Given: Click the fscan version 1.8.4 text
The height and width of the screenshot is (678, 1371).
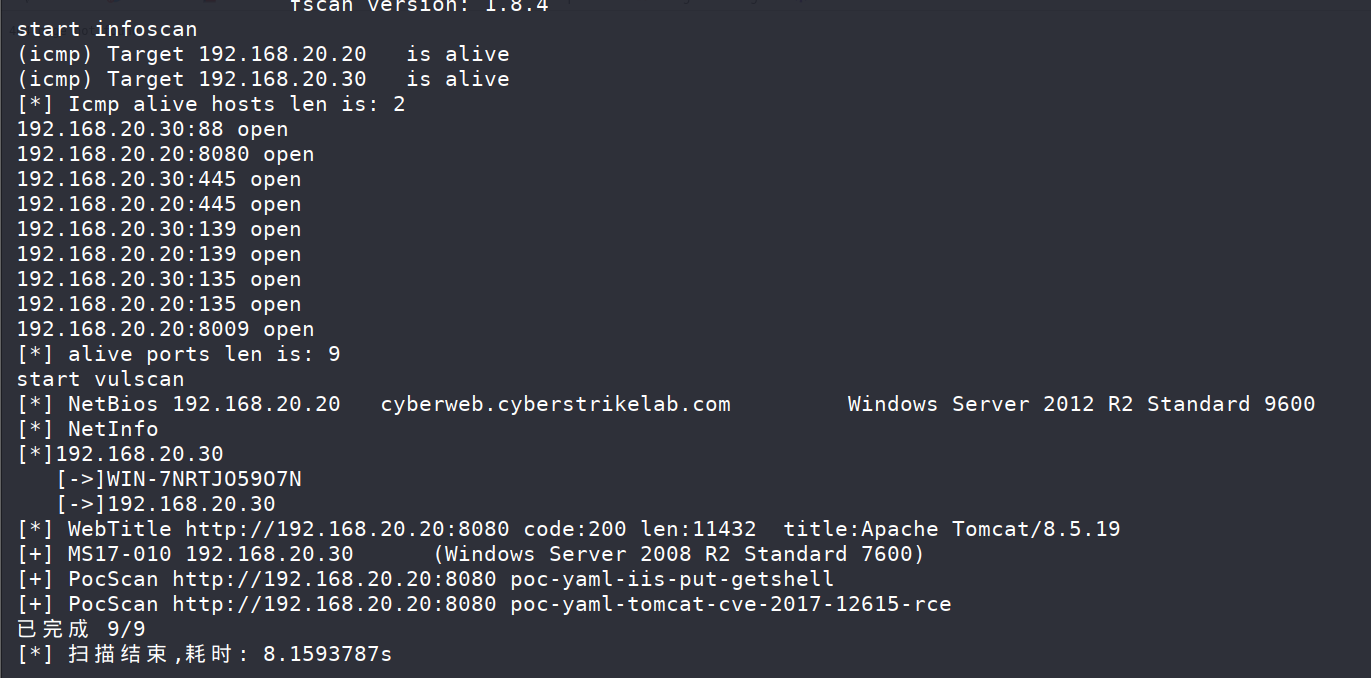Looking at the screenshot, I should coord(419,6).
